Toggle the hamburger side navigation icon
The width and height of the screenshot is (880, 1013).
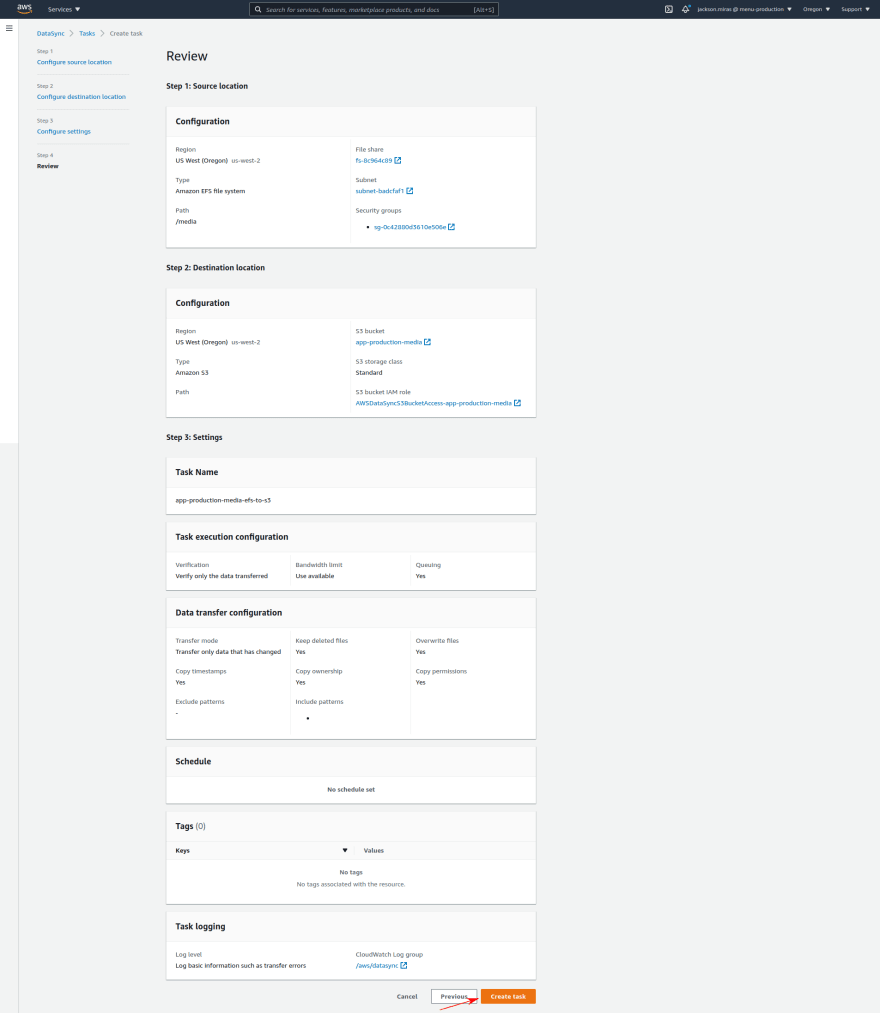coord(9,28)
